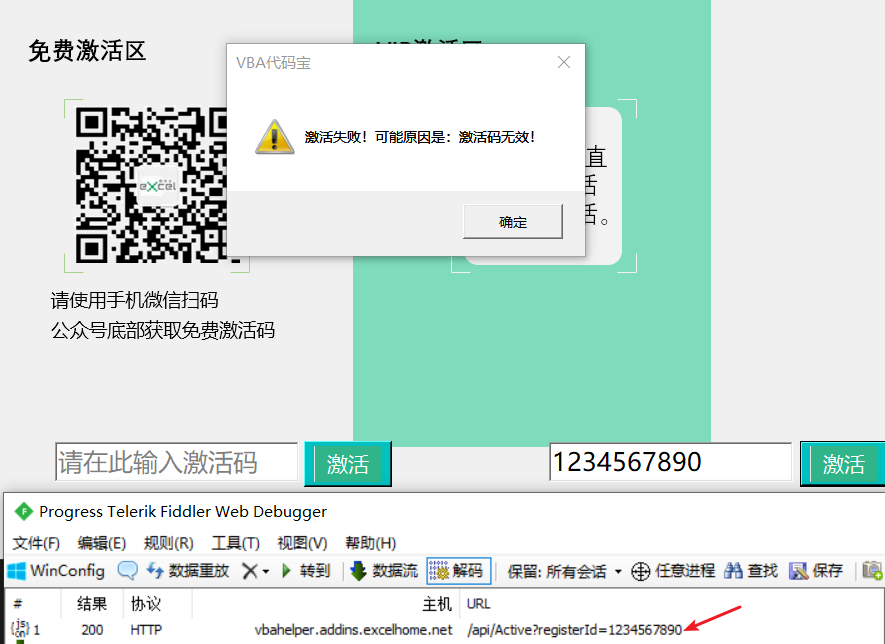Screen dimensions: 885x644
Task: Close the VBA代码宝 message dialog
Action: coord(563,62)
